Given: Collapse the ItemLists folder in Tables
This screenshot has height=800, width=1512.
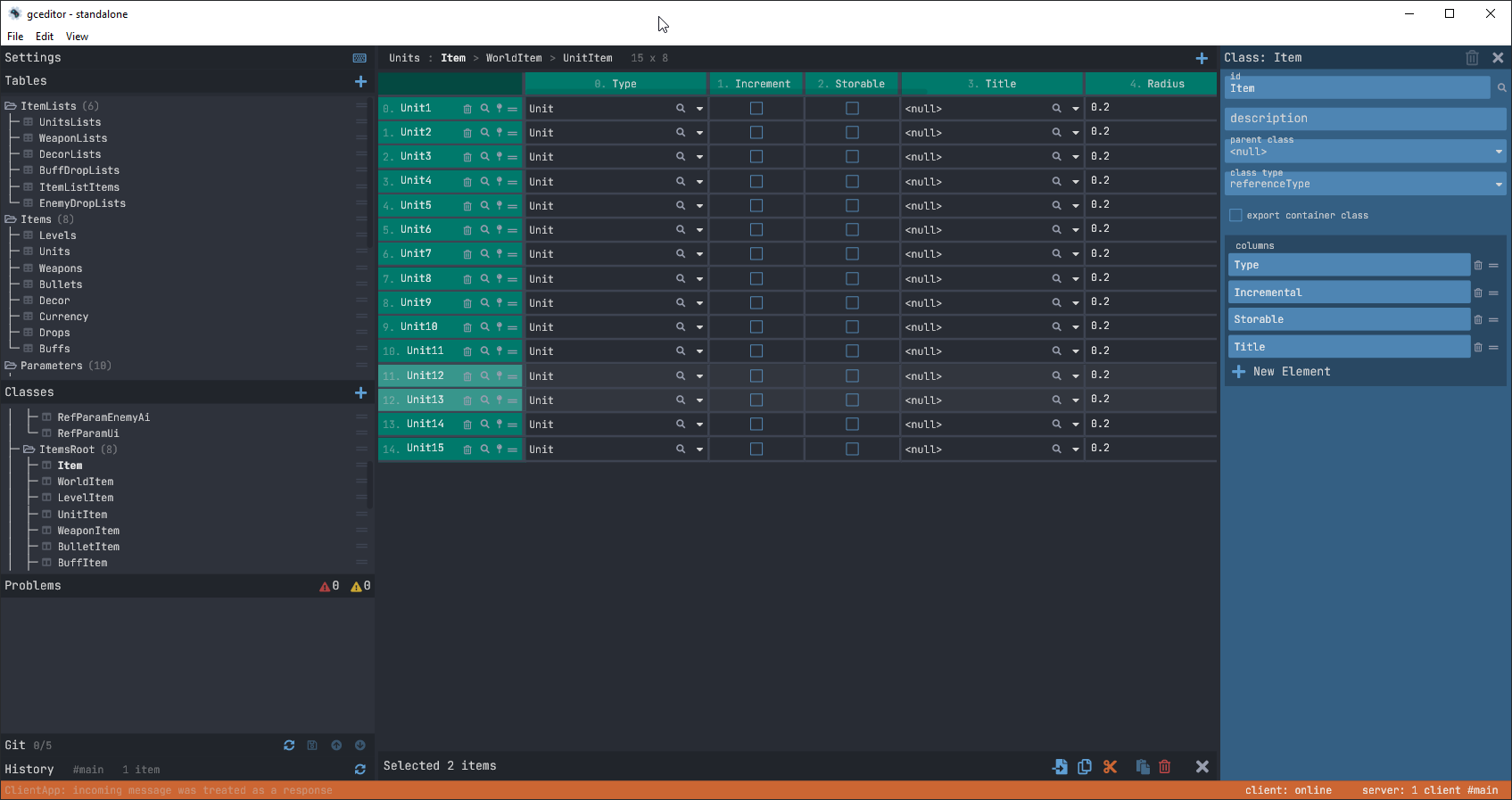Looking at the screenshot, I should click(x=11, y=106).
